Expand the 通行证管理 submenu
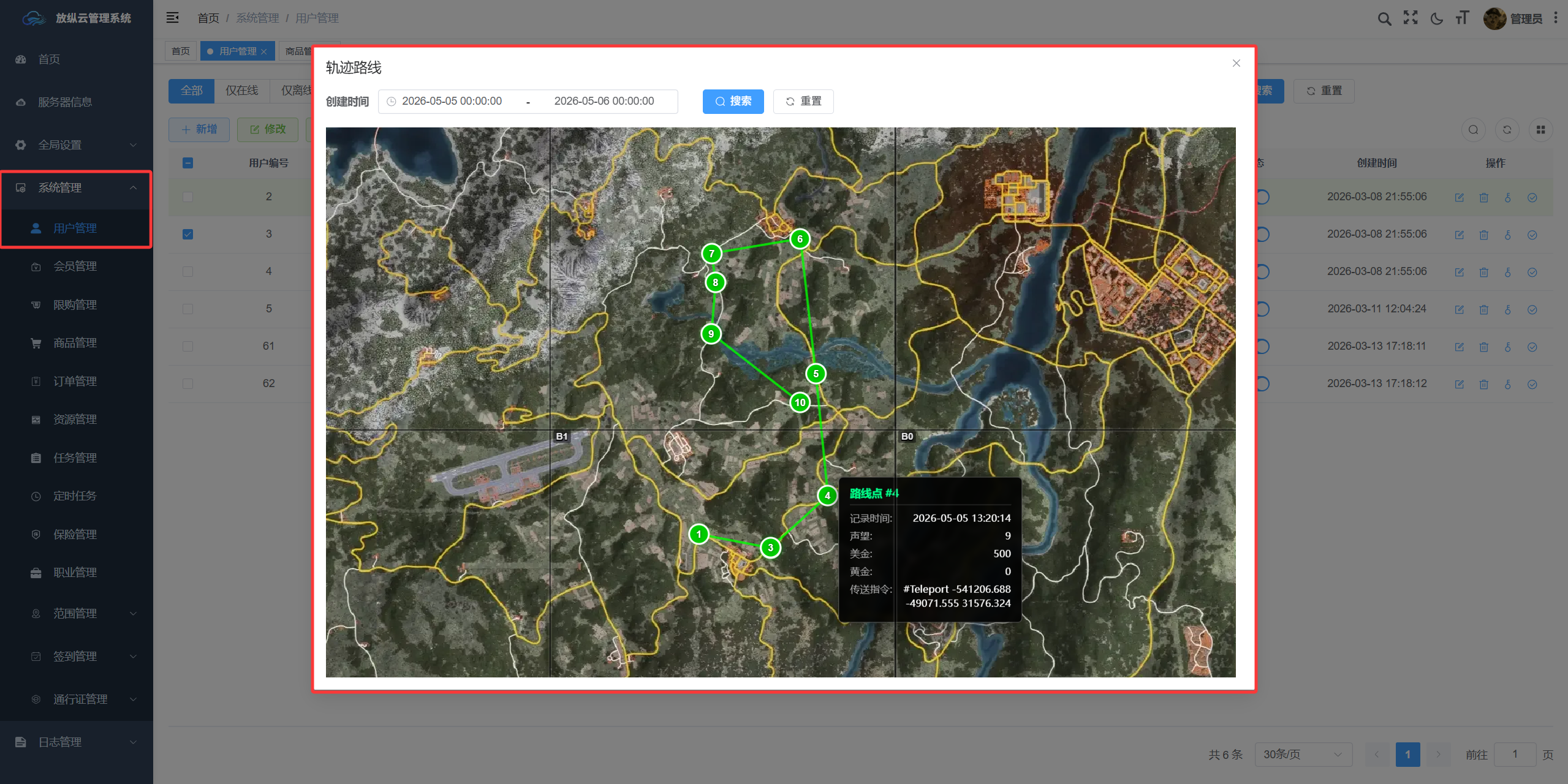 click(x=77, y=699)
